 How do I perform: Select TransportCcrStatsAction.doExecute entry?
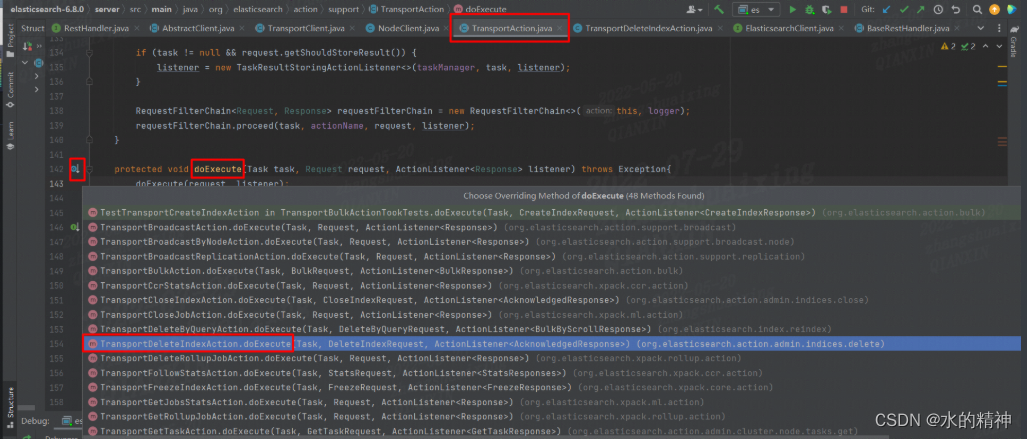[552, 286]
